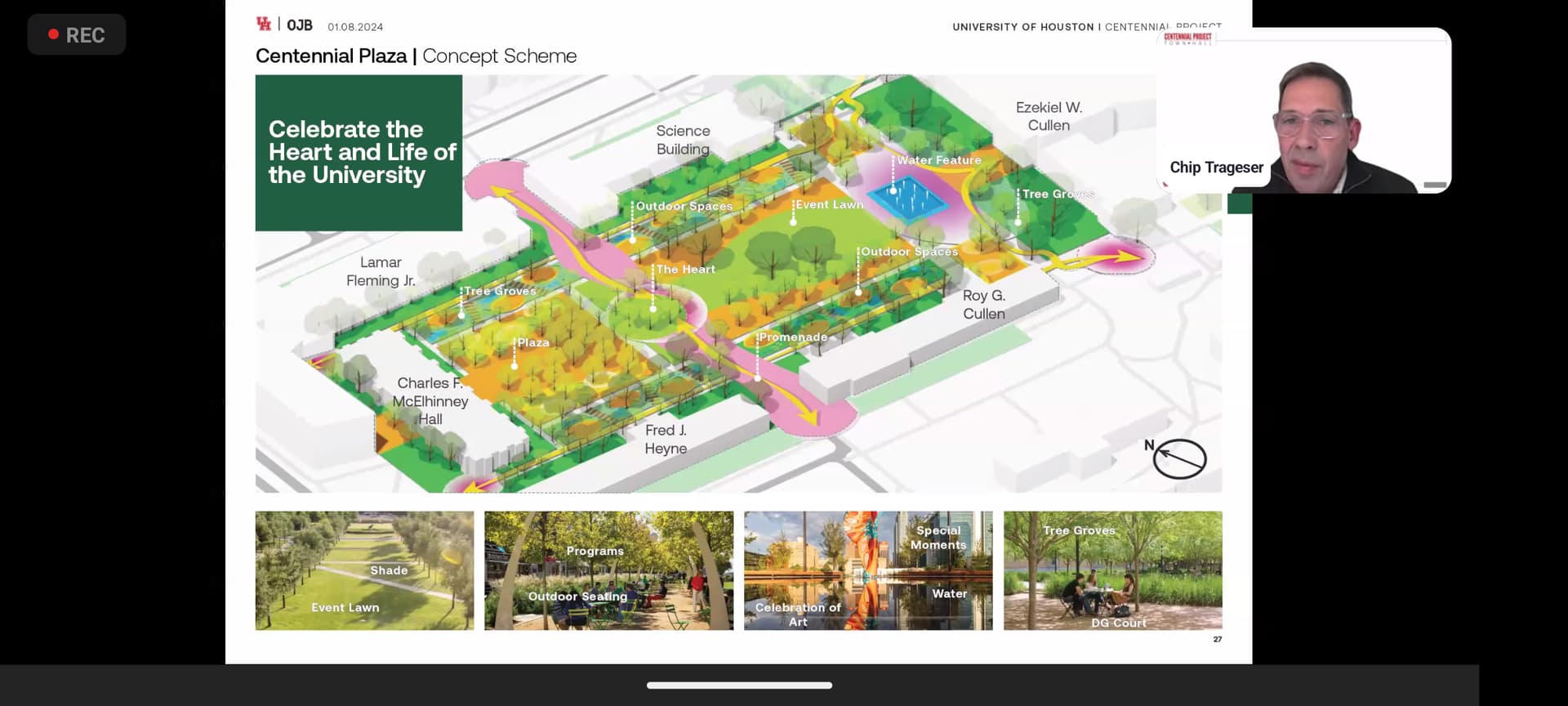Screen dimensions: 1568x706
Task: Click the Shade label in first photo
Action: tap(389, 570)
